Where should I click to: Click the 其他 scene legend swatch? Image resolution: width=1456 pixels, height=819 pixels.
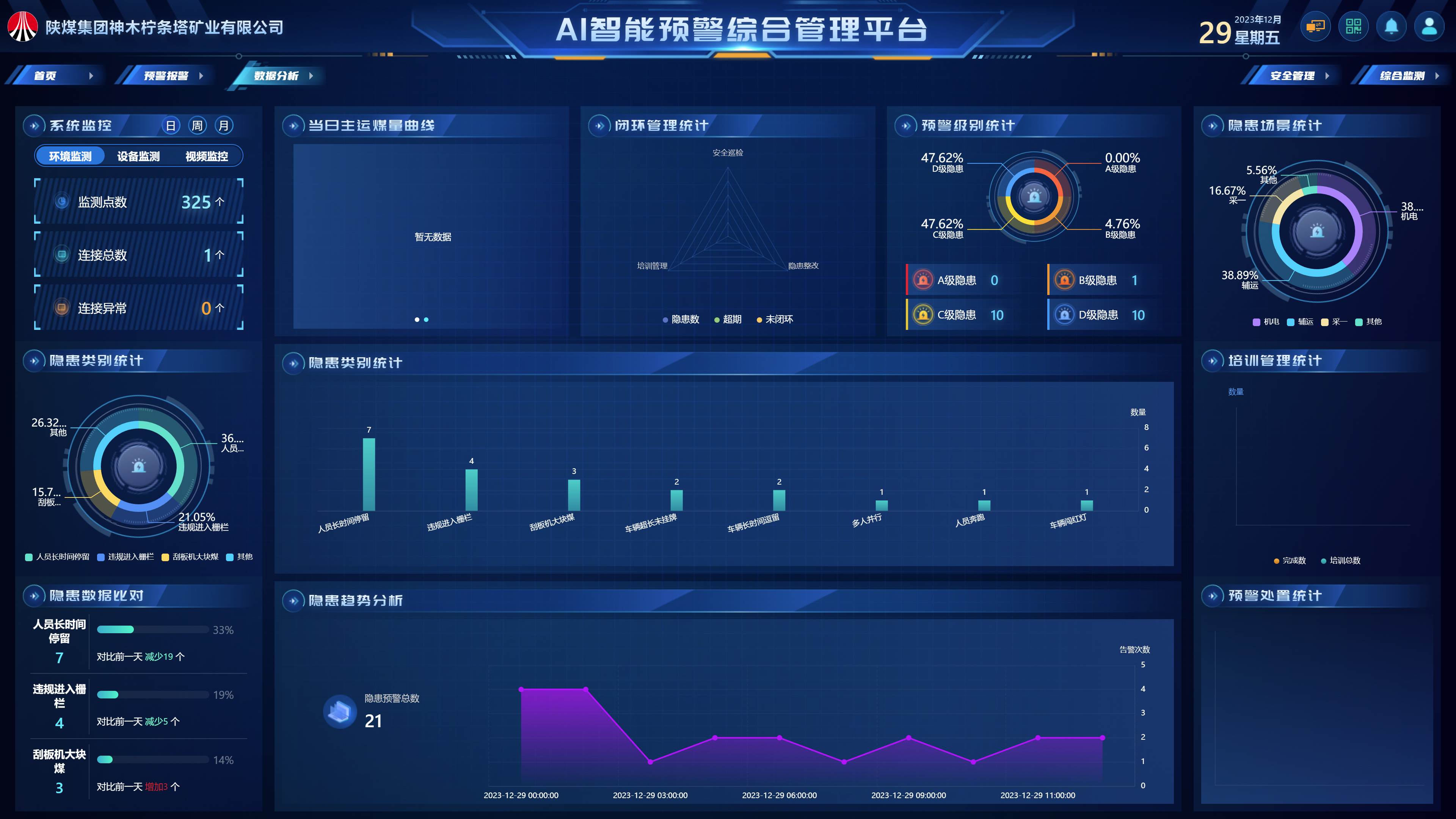[x=1359, y=322]
